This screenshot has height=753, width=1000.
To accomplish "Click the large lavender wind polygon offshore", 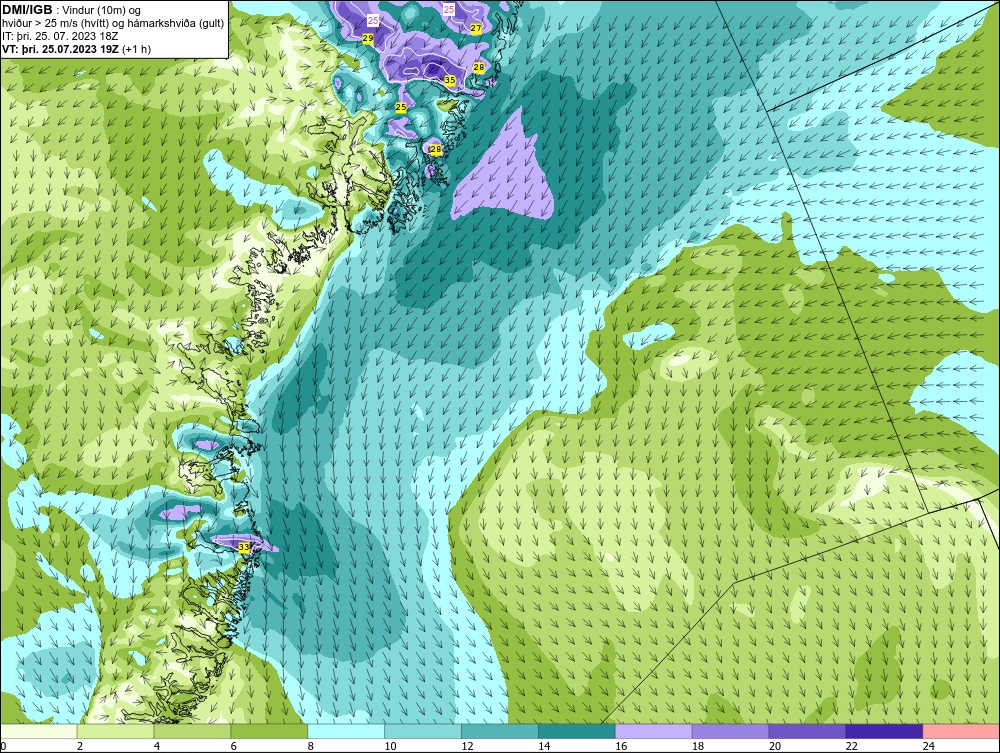I will click(x=507, y=175).
